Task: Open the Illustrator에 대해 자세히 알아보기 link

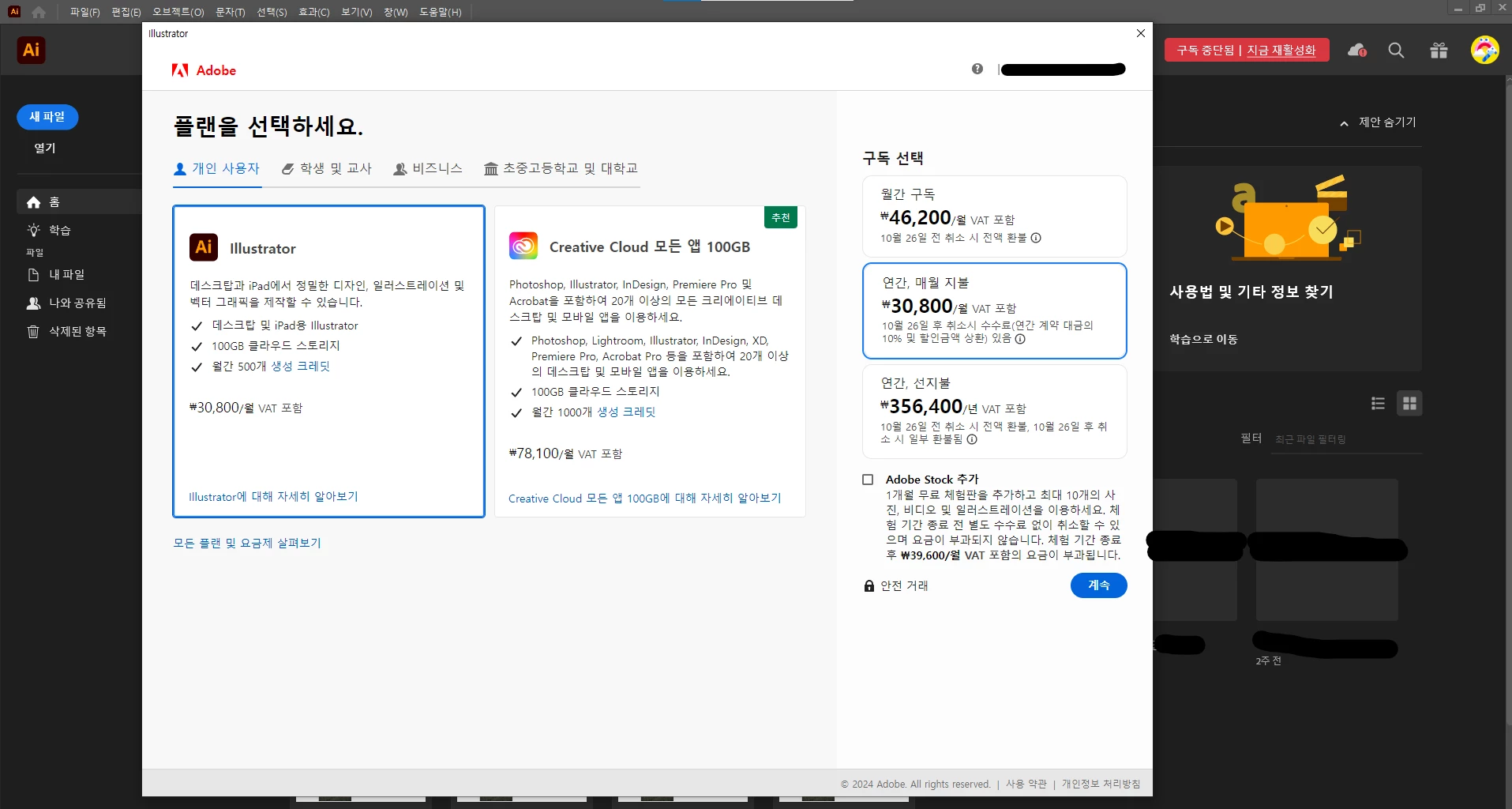Action: pos(273,497)
